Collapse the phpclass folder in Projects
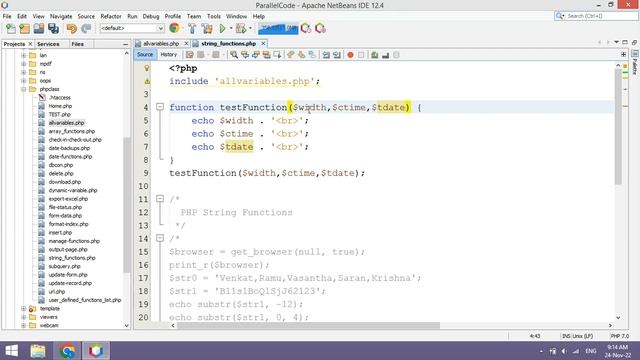This screenshot has height=360, width=640. (x=24, y=89)
